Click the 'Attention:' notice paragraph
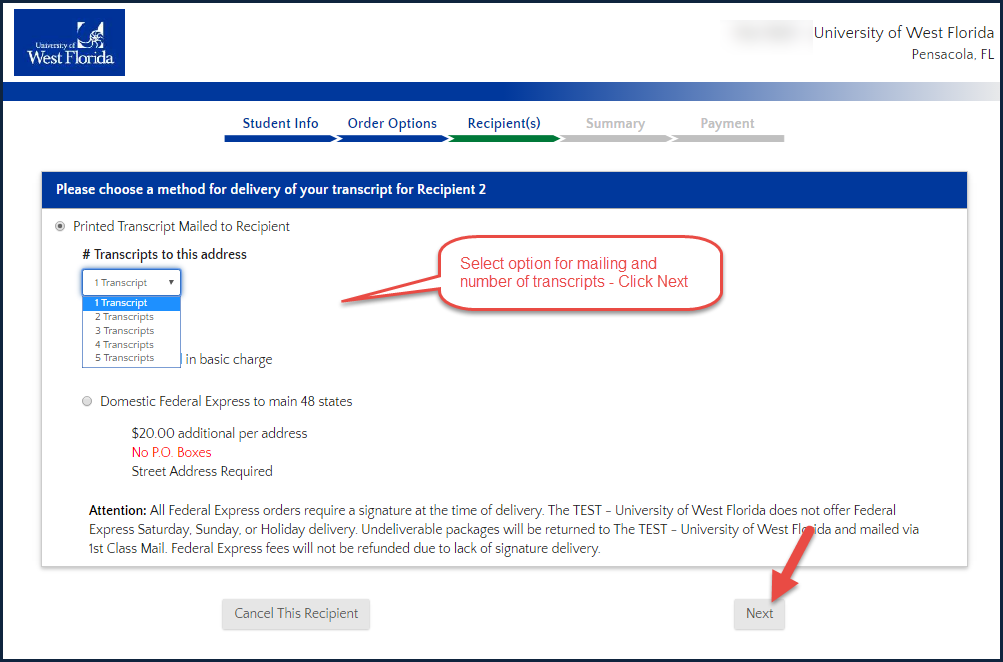 [504, 530]
